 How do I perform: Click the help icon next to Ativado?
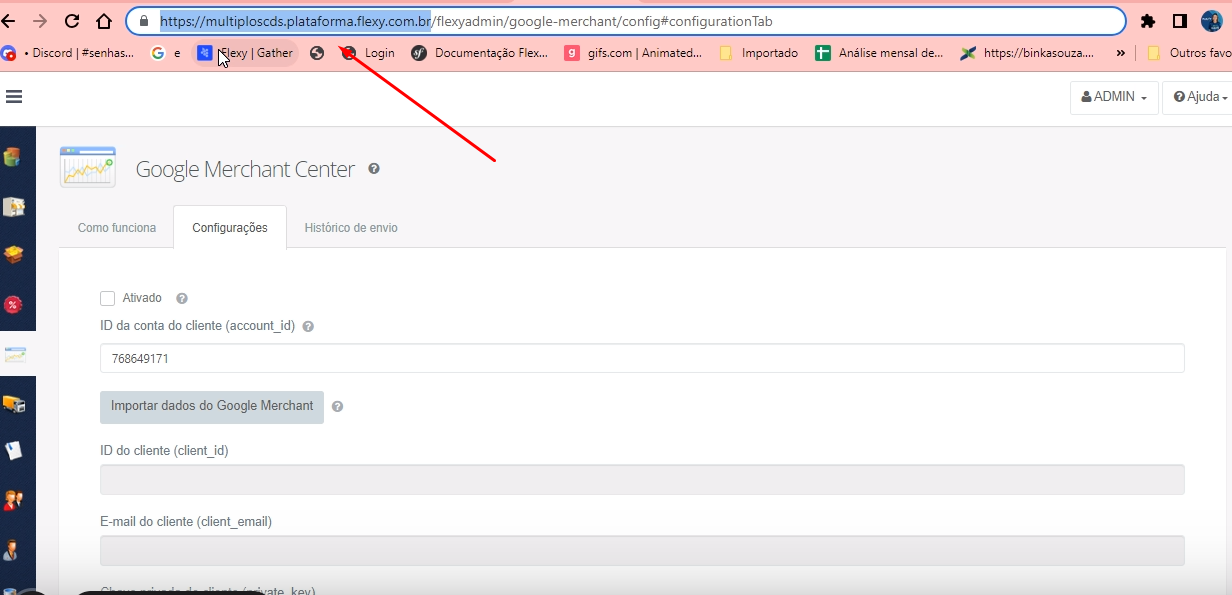point(182,298)
